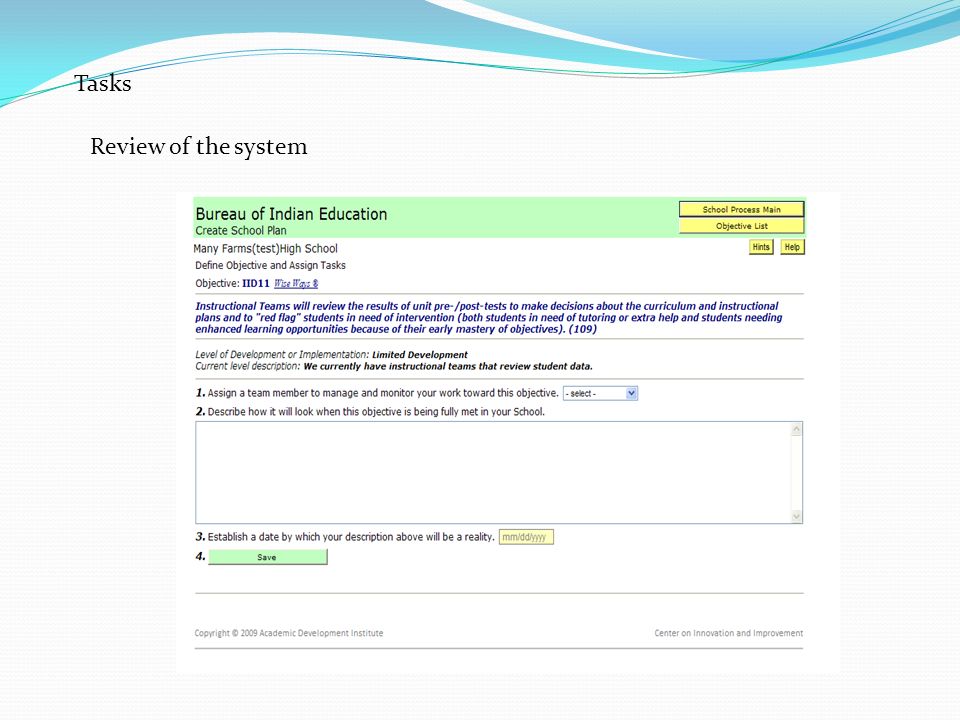
Task: Click the School Process Main button
Action: coord(741,209)
